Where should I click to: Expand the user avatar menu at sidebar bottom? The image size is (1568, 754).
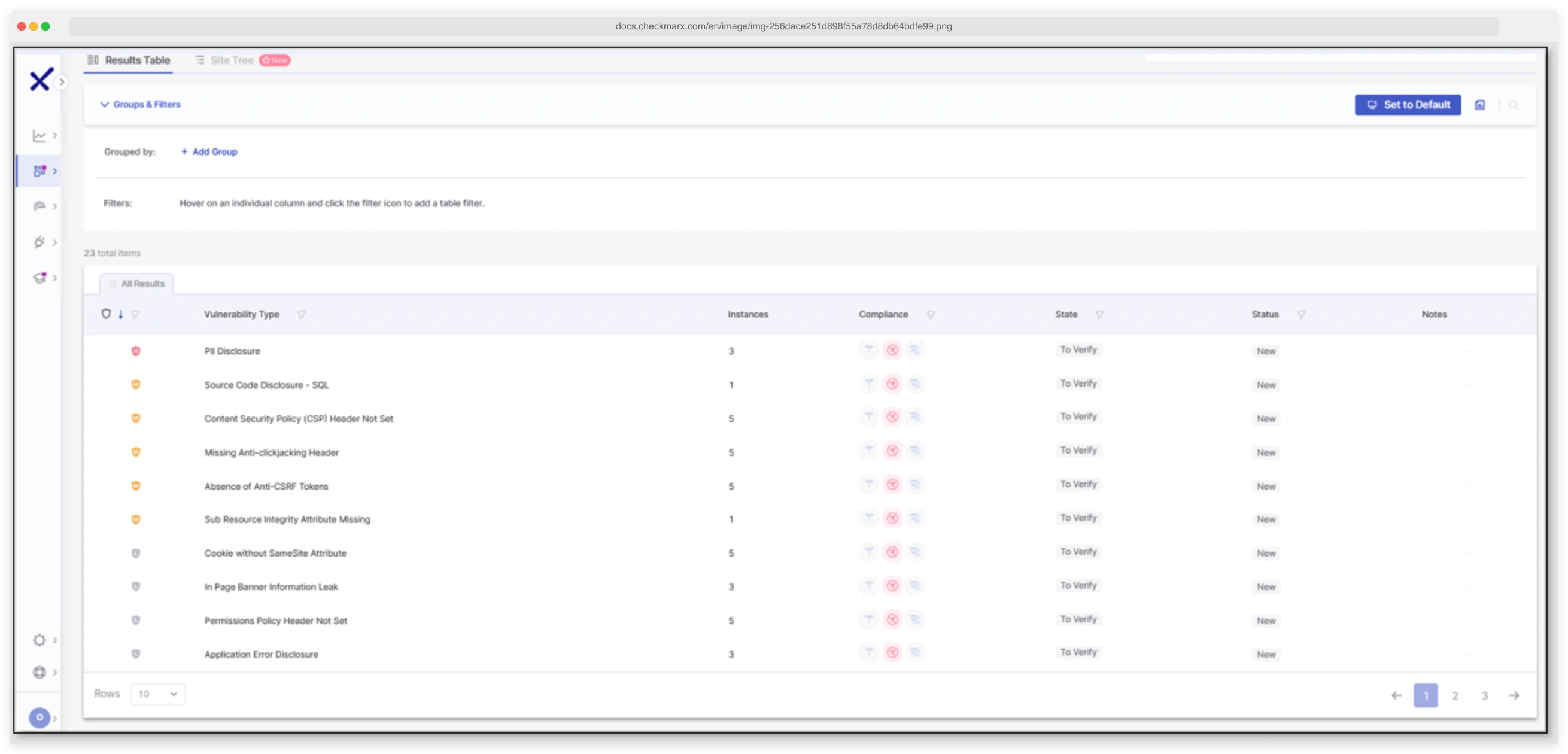tap(39, 718)
